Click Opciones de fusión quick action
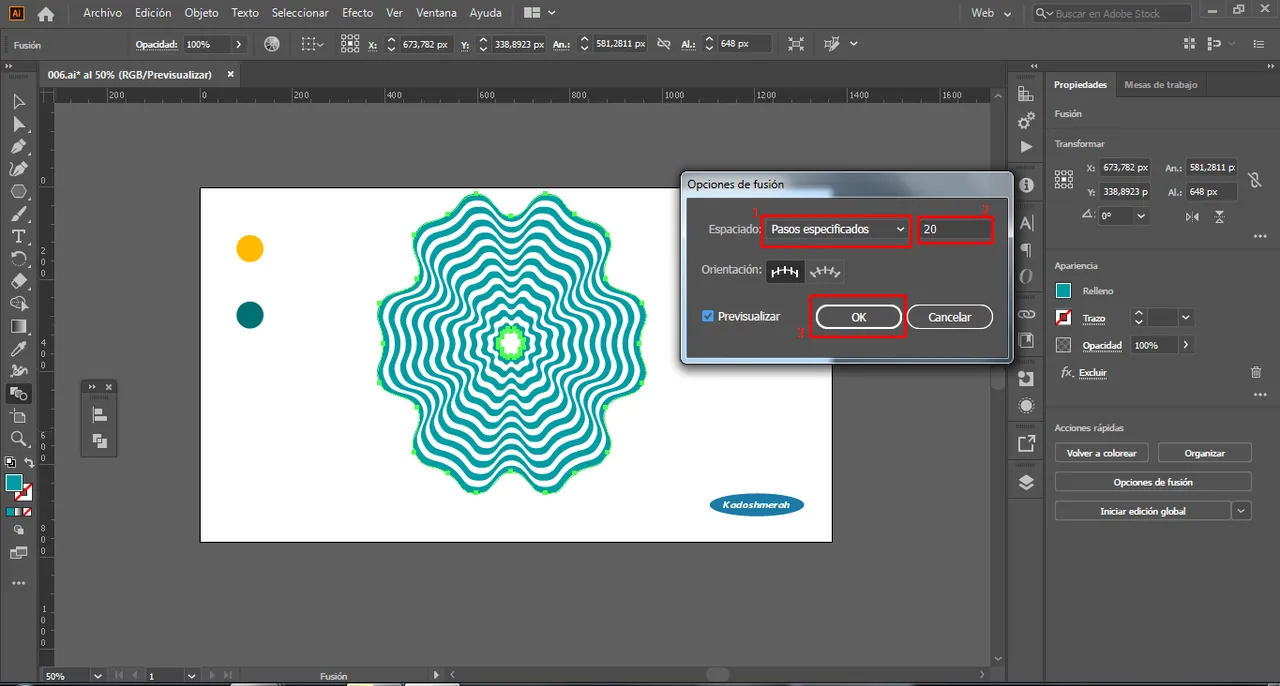Screen dimensions: 1280x686 [1153, 482]
